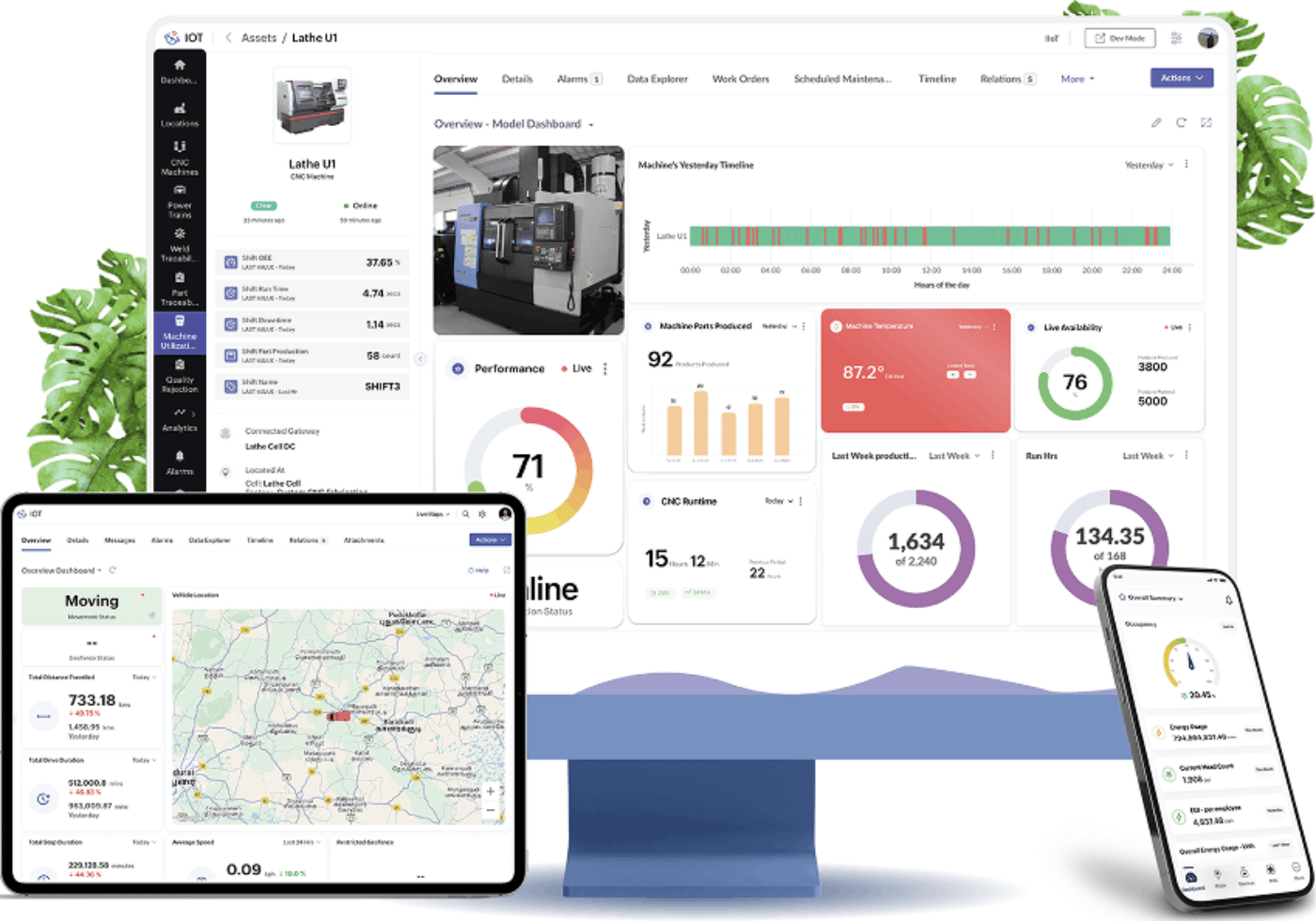Click the Lathe U1 timeline status bar
The height and width of the screenshot is (921, 1316).
pos(930,236)
